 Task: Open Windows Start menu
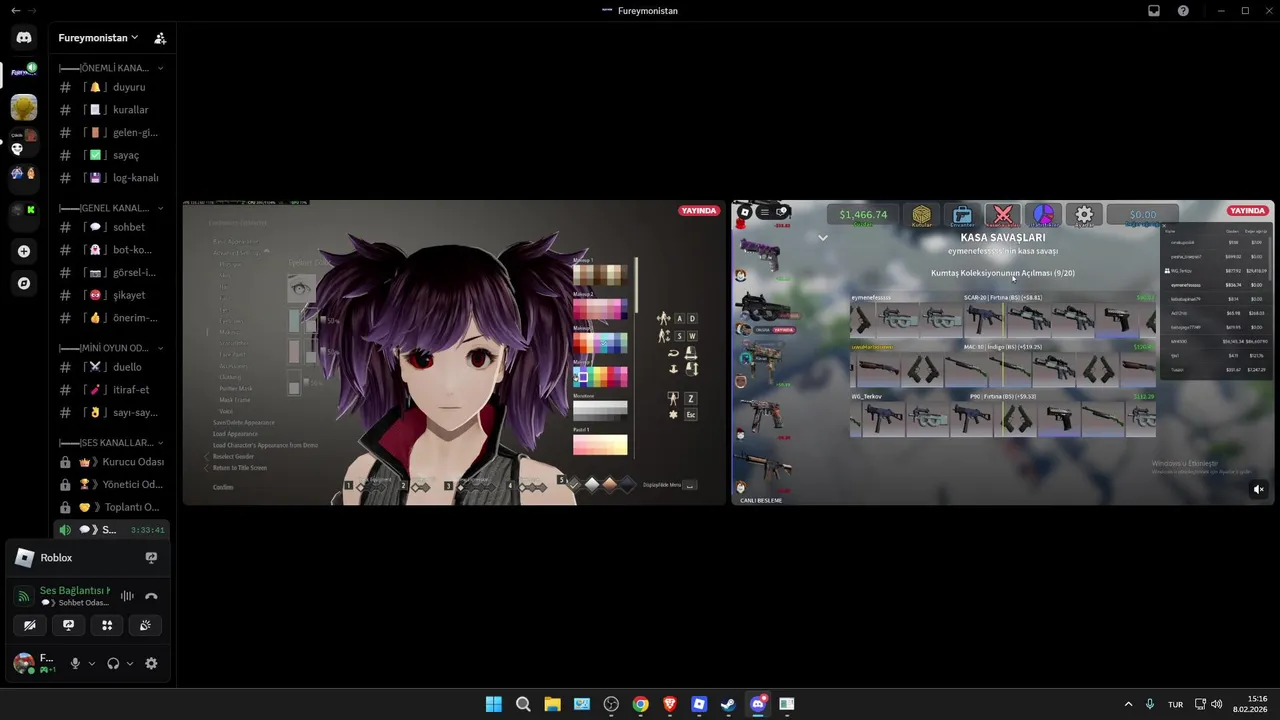pos(494,704)
